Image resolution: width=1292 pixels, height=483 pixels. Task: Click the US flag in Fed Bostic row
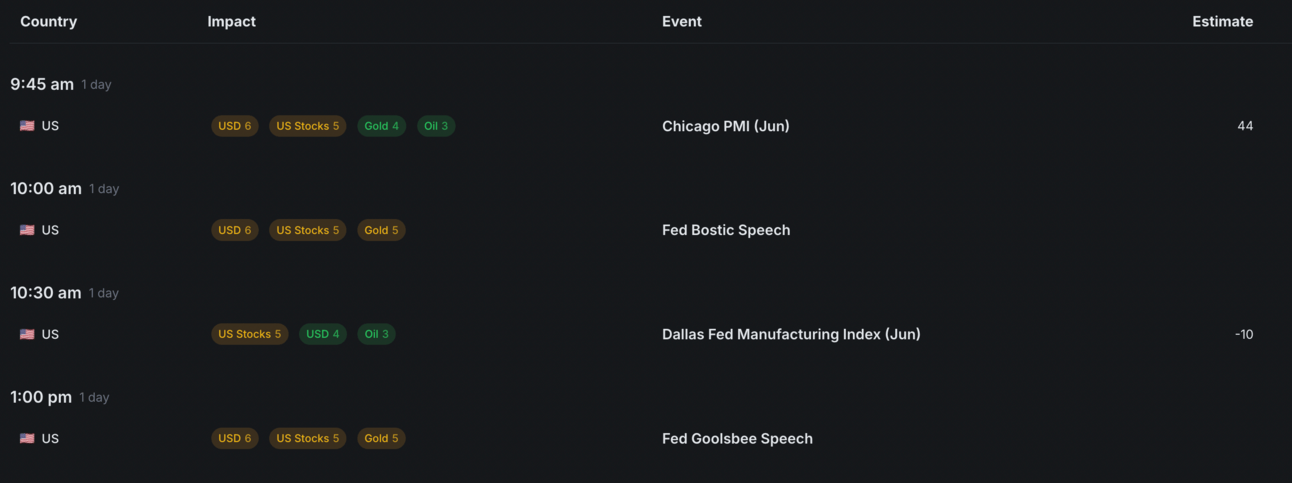27,230
